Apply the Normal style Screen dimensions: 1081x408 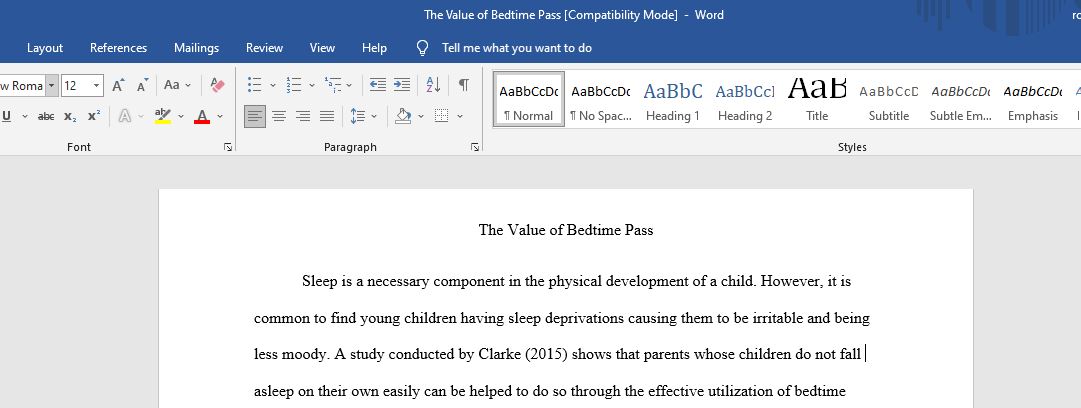tap(529, 99)
